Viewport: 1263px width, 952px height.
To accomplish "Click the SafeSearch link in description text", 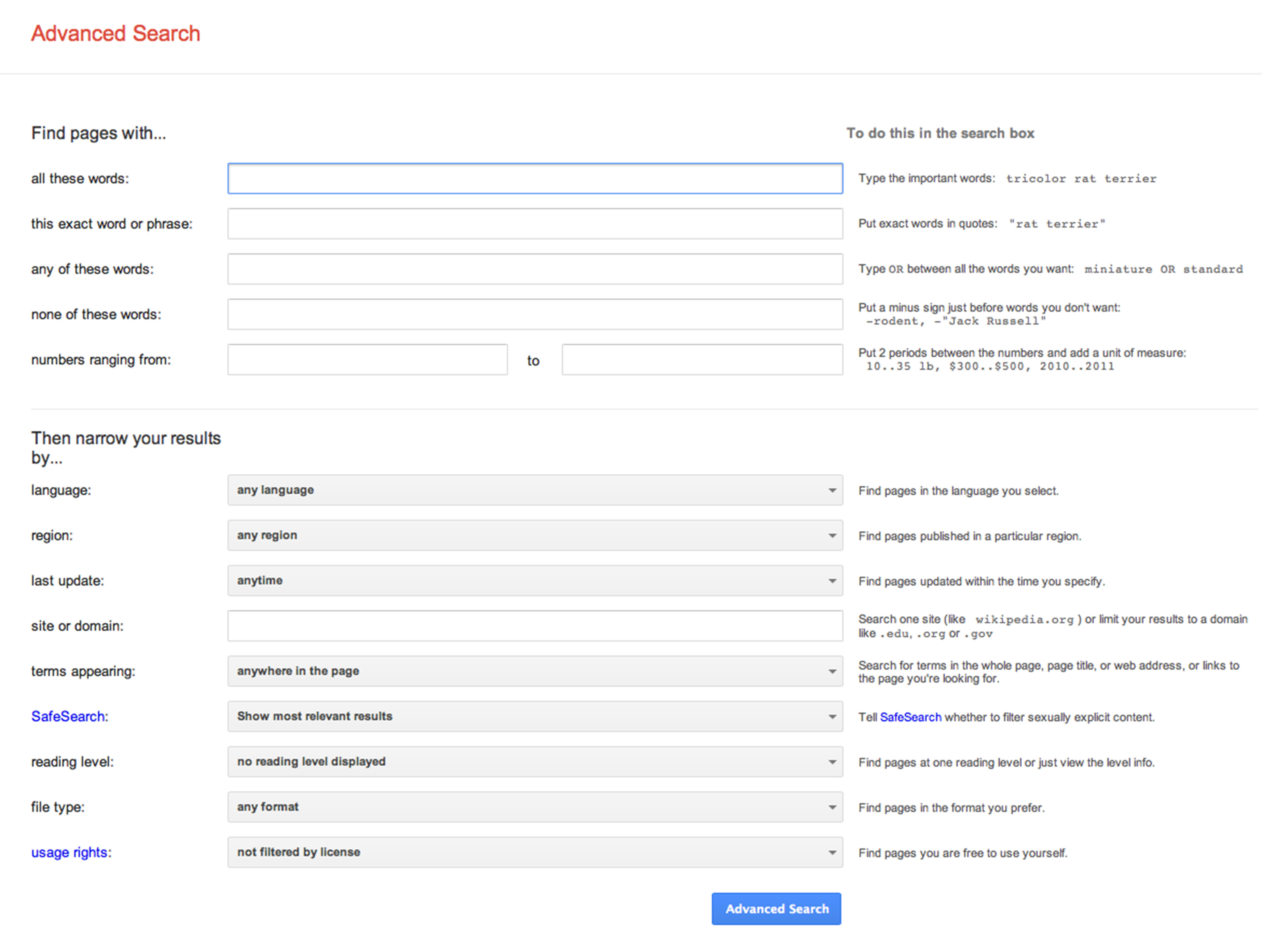I will [x=910, y=717].
